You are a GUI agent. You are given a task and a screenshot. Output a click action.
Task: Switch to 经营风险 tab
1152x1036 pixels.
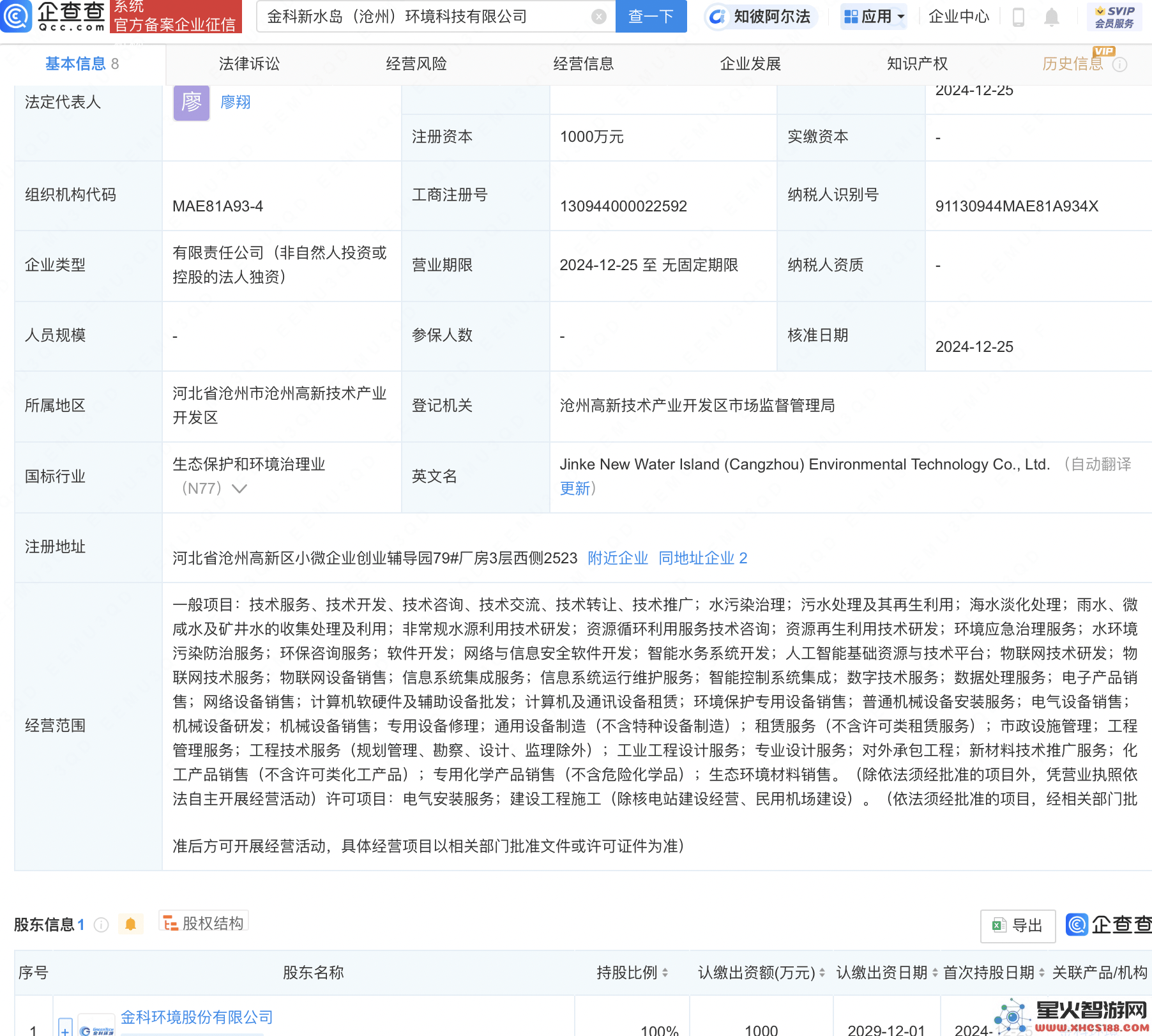416,64
